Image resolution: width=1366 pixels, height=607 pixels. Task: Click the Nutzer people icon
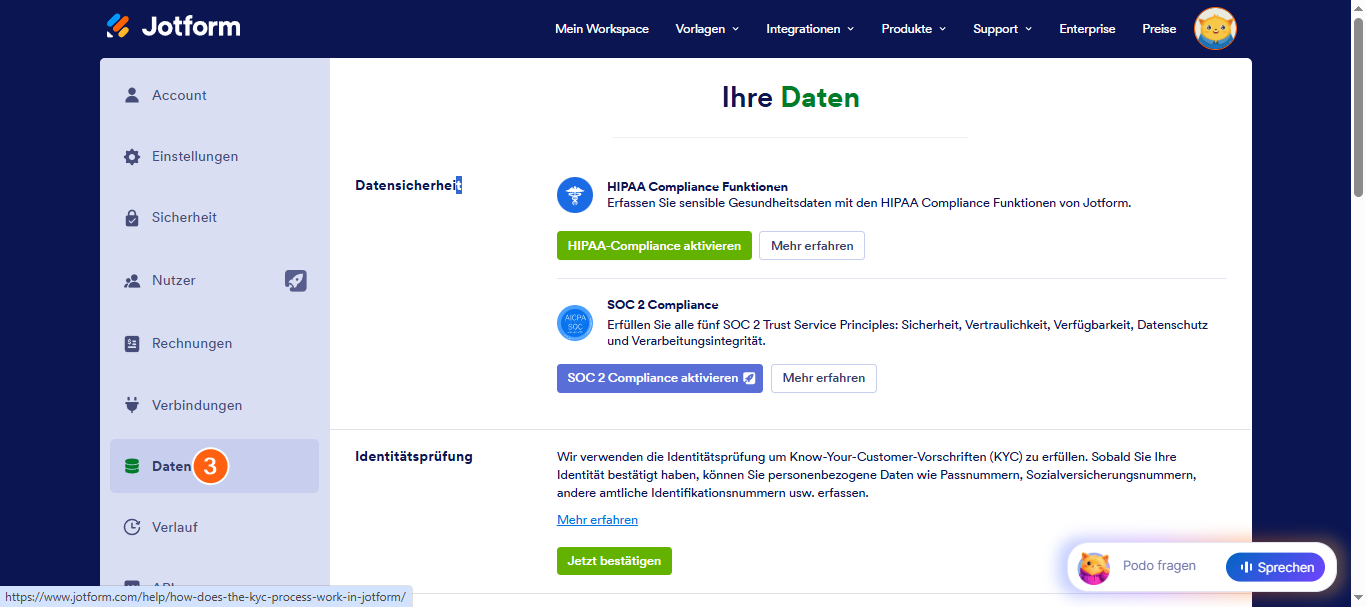coord(131,281)
